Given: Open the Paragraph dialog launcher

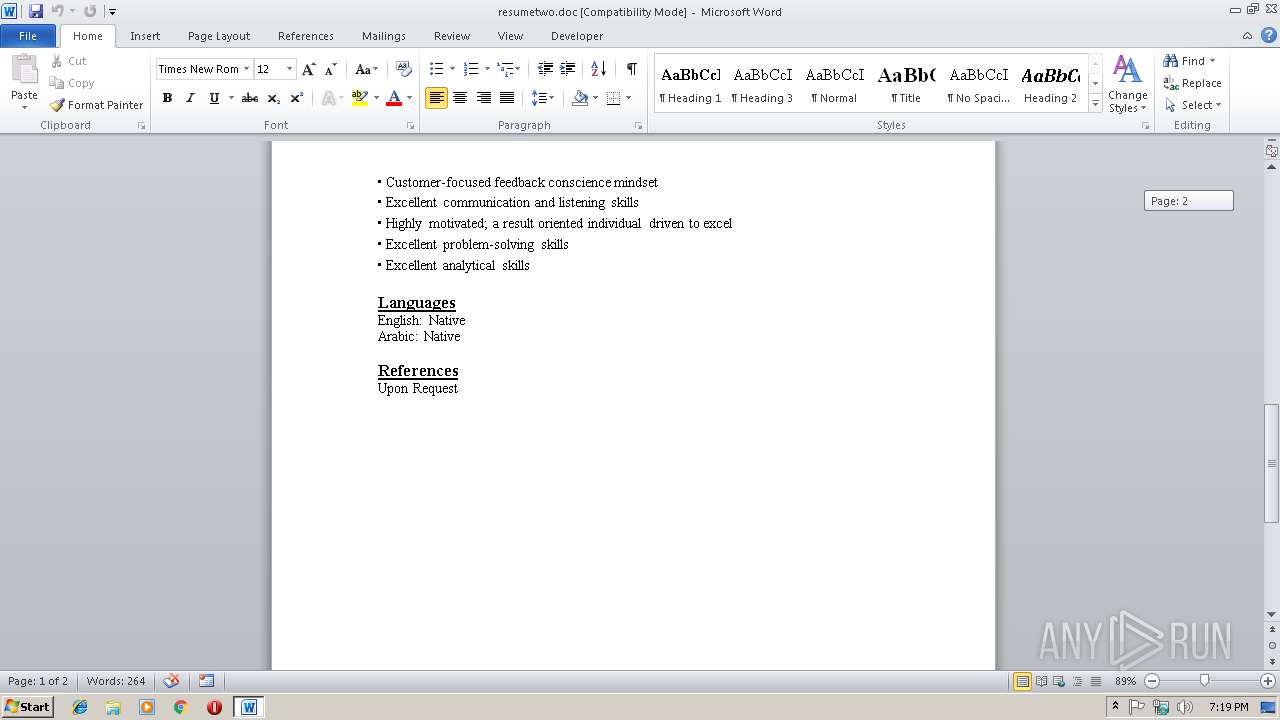Looking at the screenshot, I should [639, 126].
